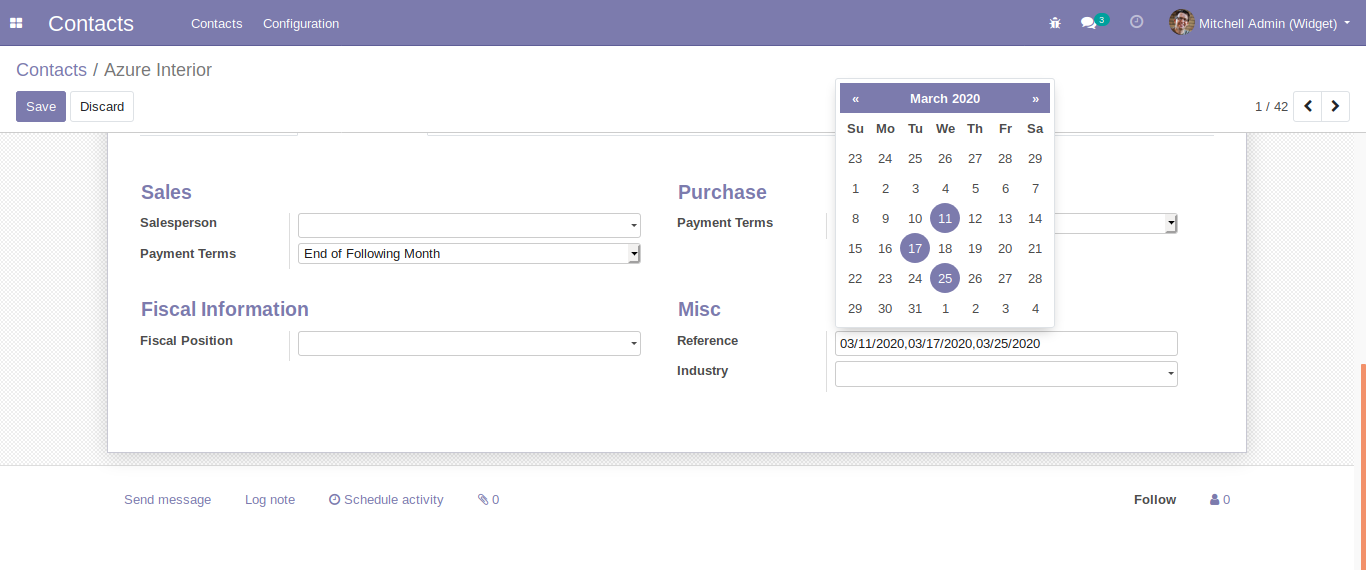Click the Reference date input field
The width and height of the screenshot is (1366, 570).
click(x=1005, y=344)
